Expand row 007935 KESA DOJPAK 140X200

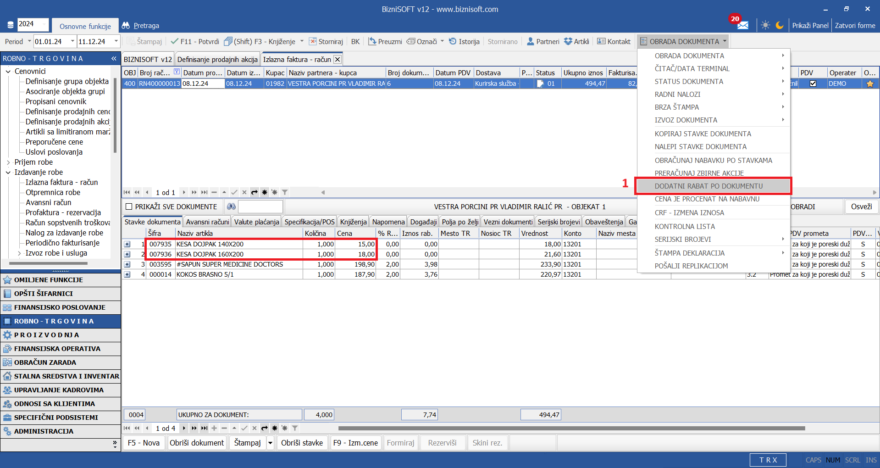coord(128,243)
